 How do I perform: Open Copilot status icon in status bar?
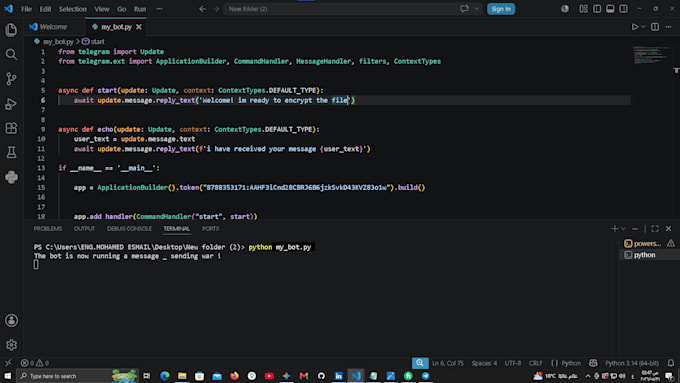click(593, 363)
